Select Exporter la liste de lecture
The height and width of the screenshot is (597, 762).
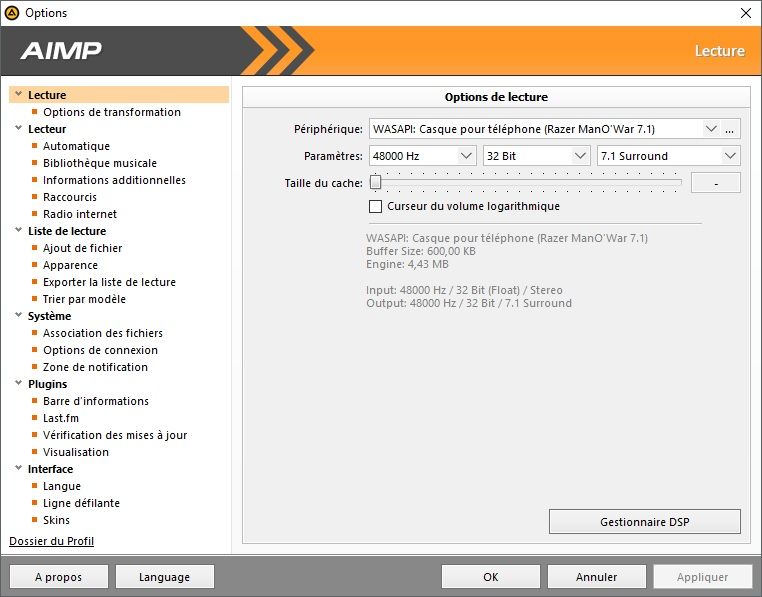(x=109, y=282)
